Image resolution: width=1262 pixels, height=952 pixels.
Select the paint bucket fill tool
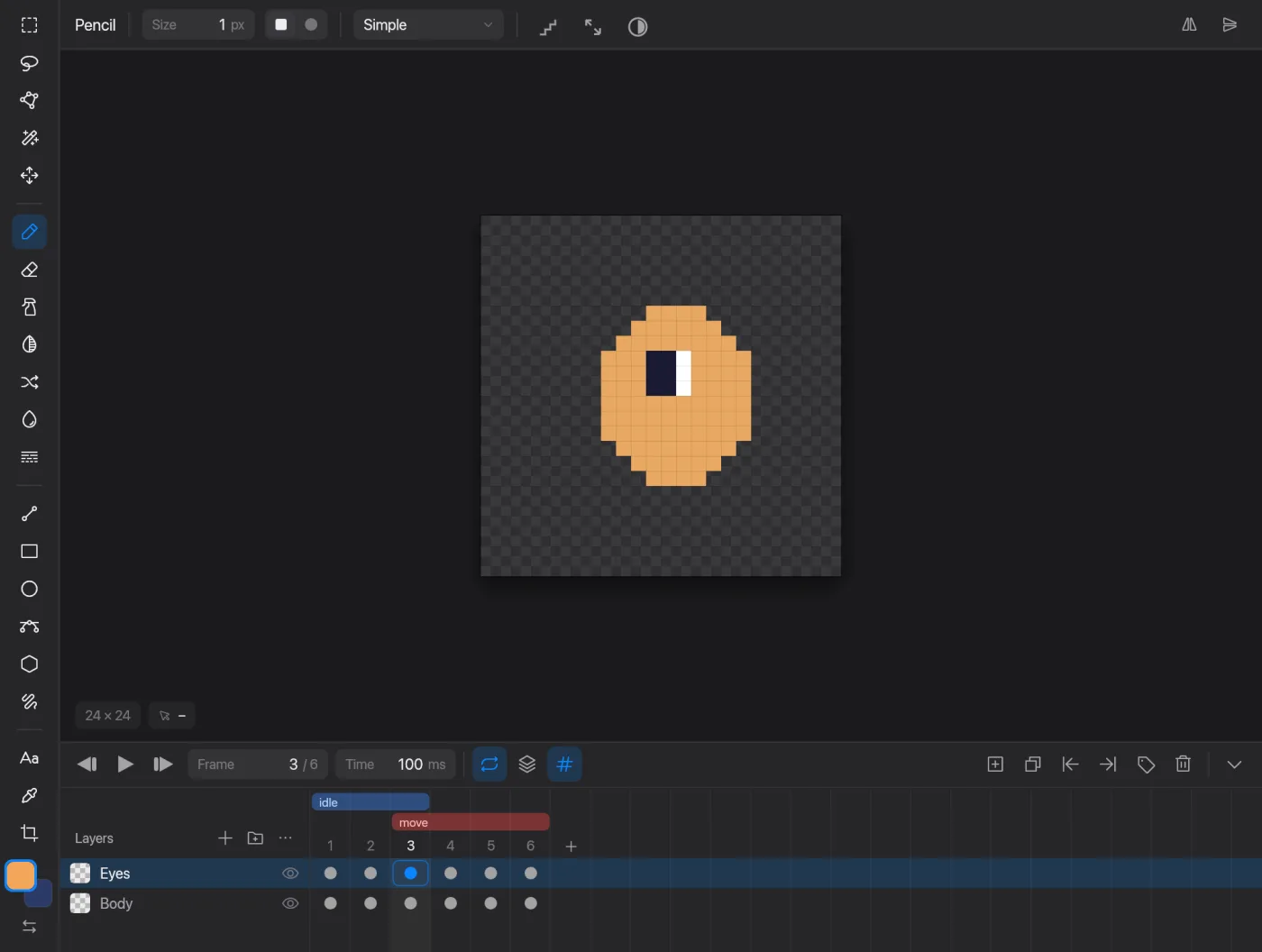(29, 419)
